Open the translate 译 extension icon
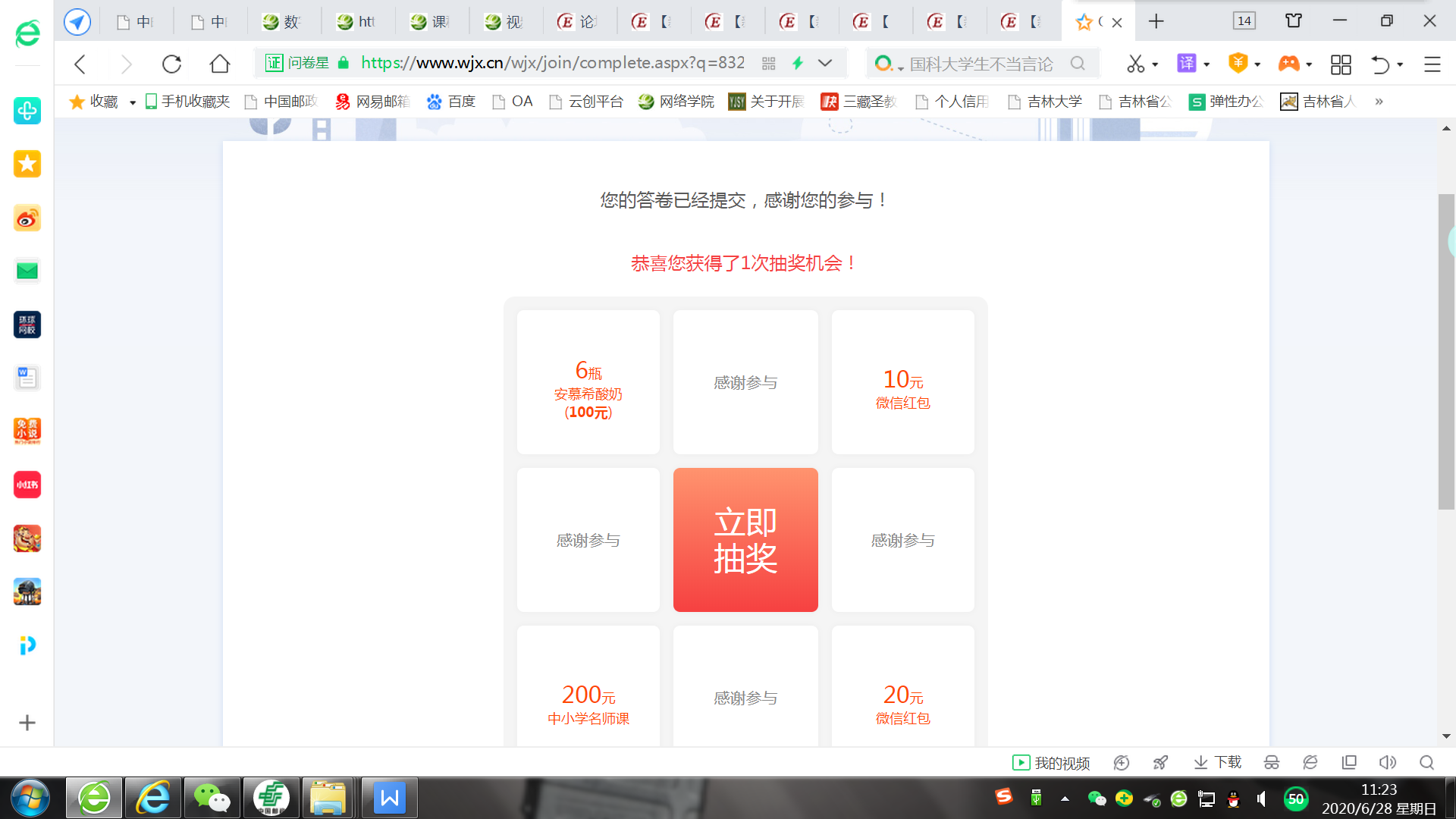Viewport: 1456px width, 819px height. point(1186,64)
